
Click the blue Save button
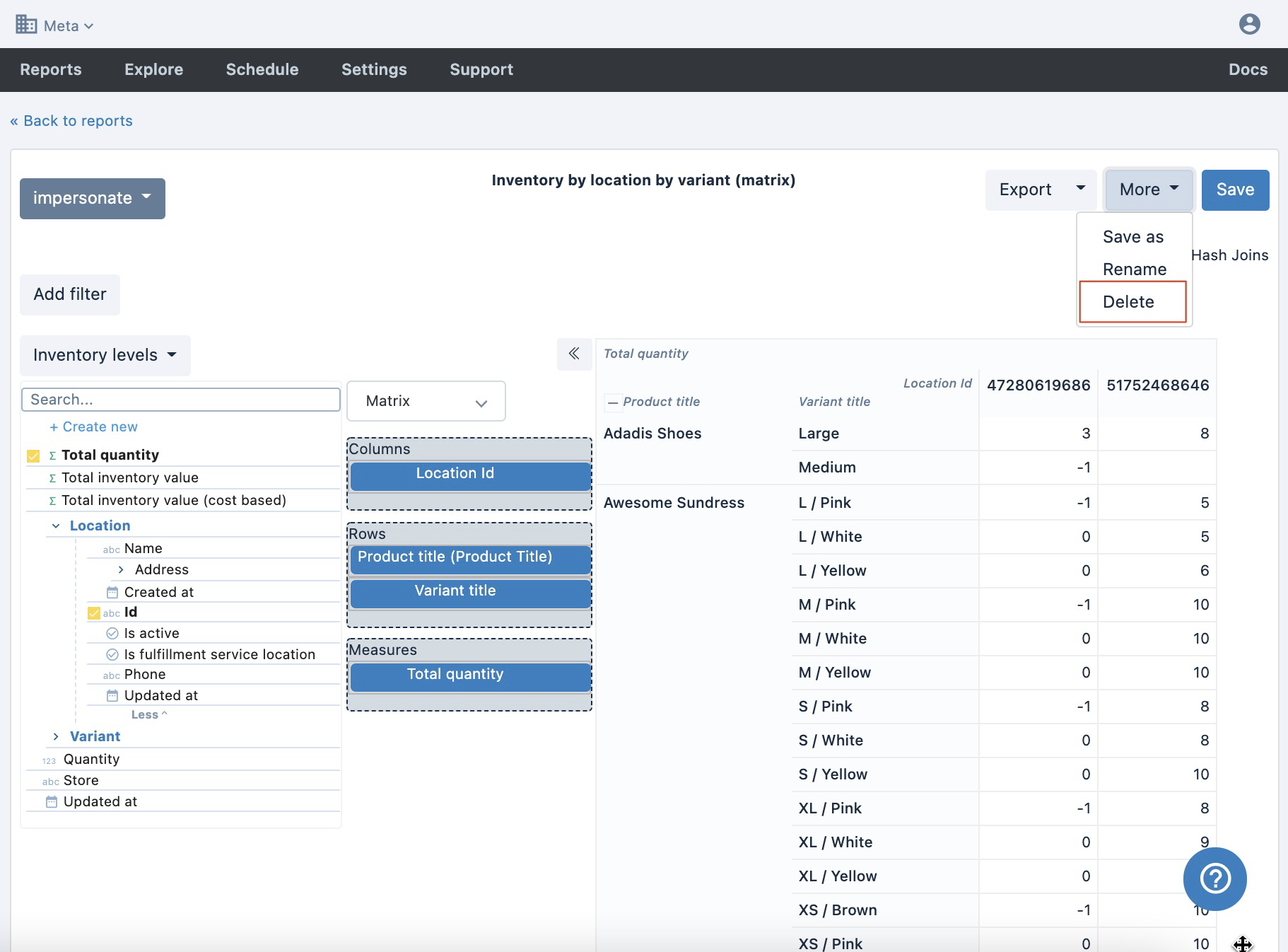(1234, 190)
